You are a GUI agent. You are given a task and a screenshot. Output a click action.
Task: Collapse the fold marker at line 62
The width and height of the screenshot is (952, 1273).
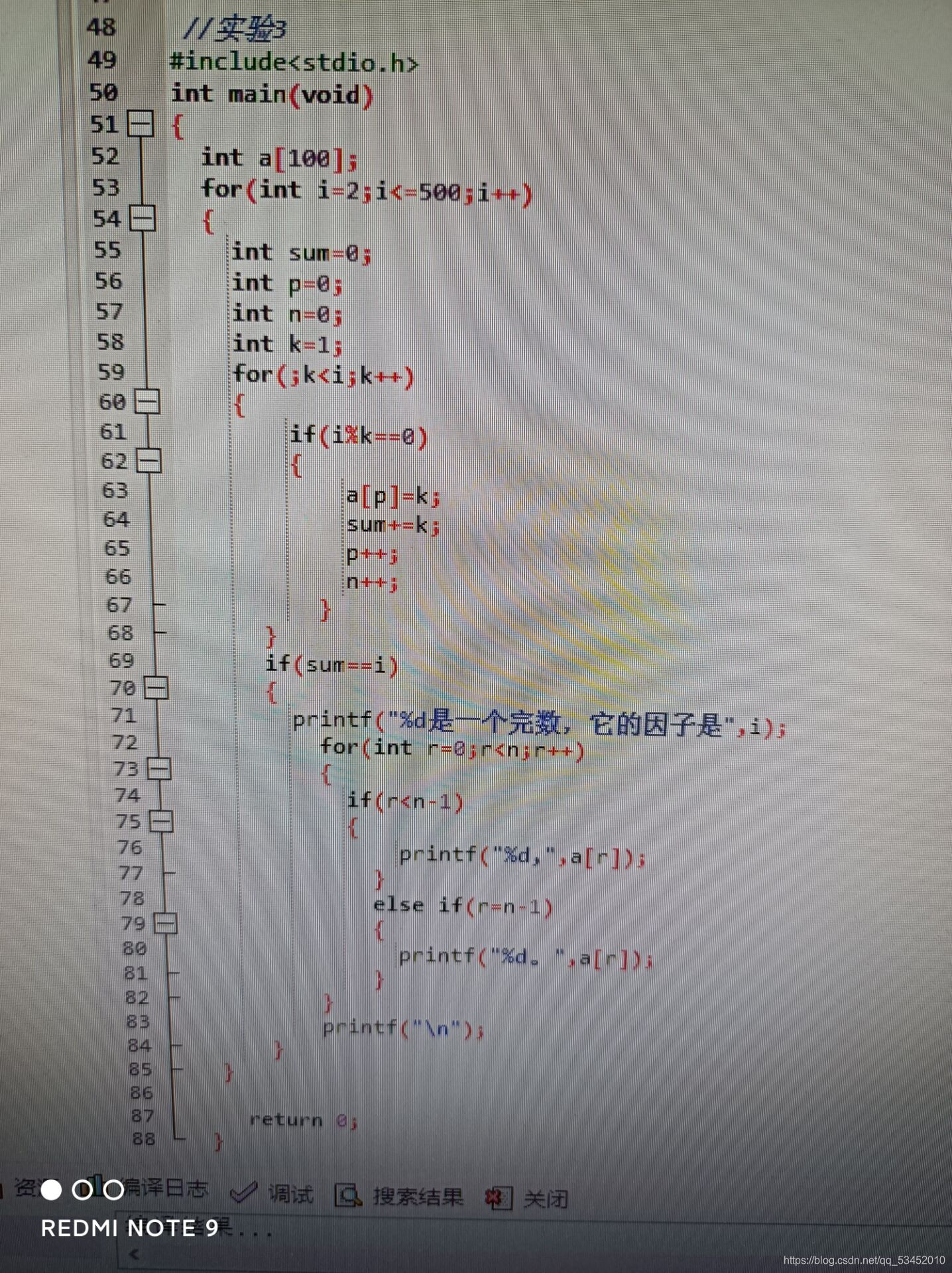[149, 461]
